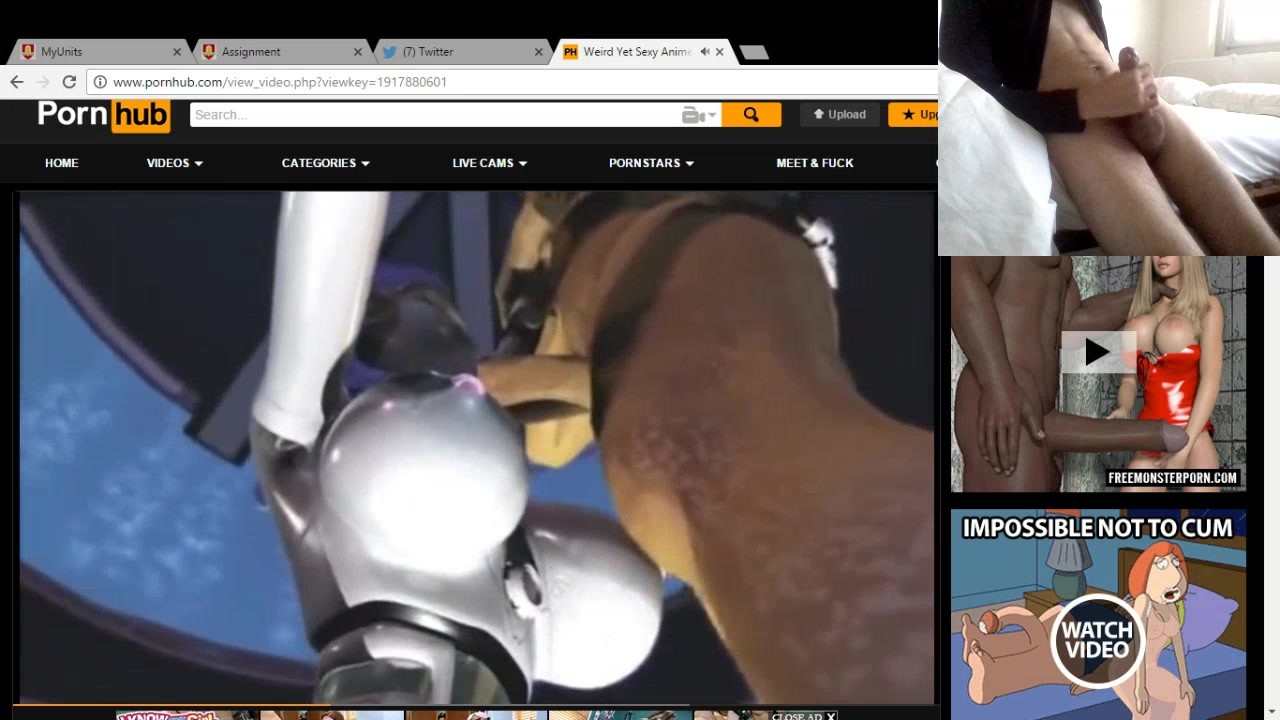Mute audio via the active tab speaker icon
Image resolution: width=1280 pixels, height=720 pixels.
(705, 52)
